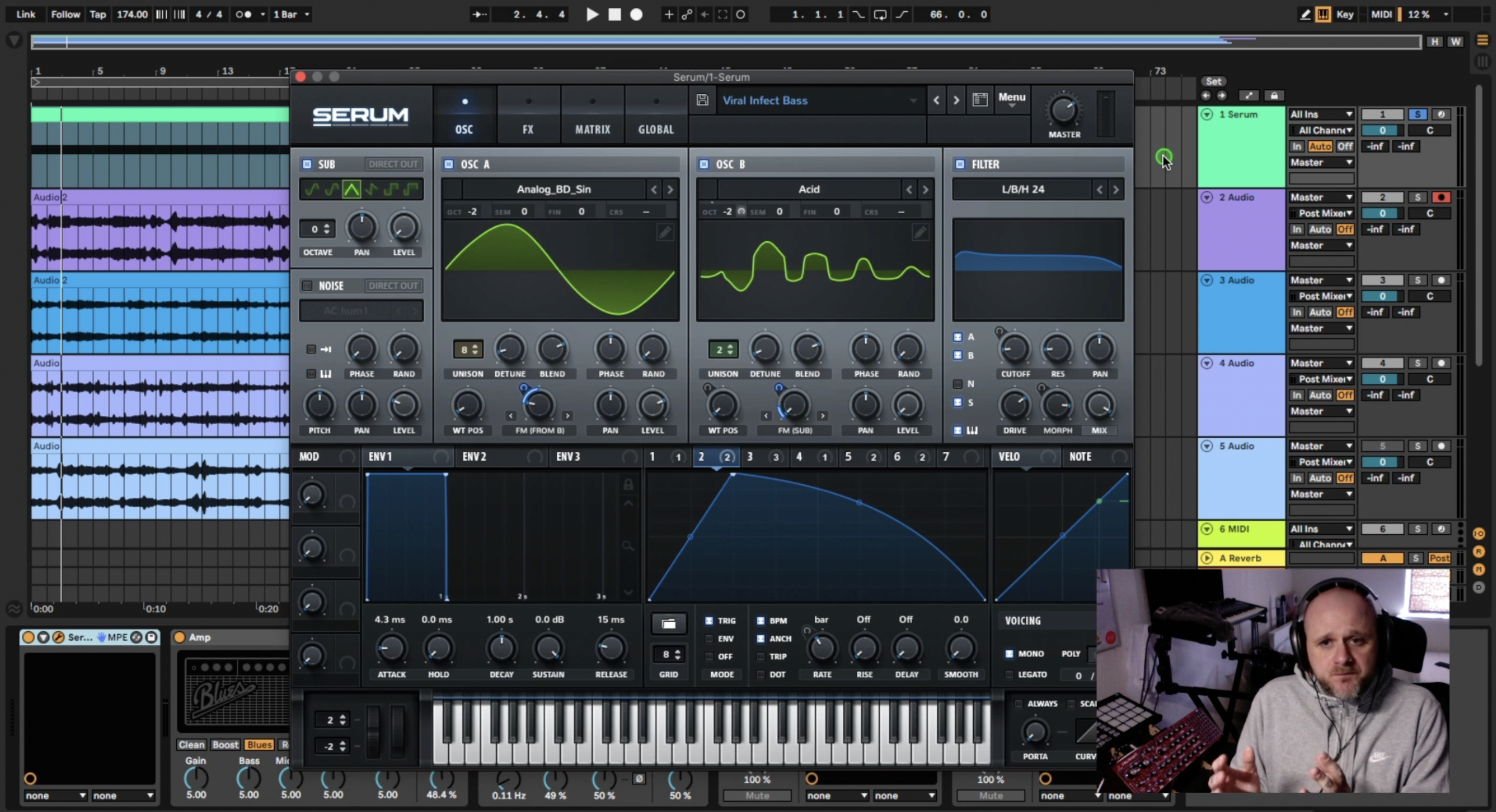Arm the 2 Audio track for recording
Screen dimensions: 1496x812
pos(1441,198)
